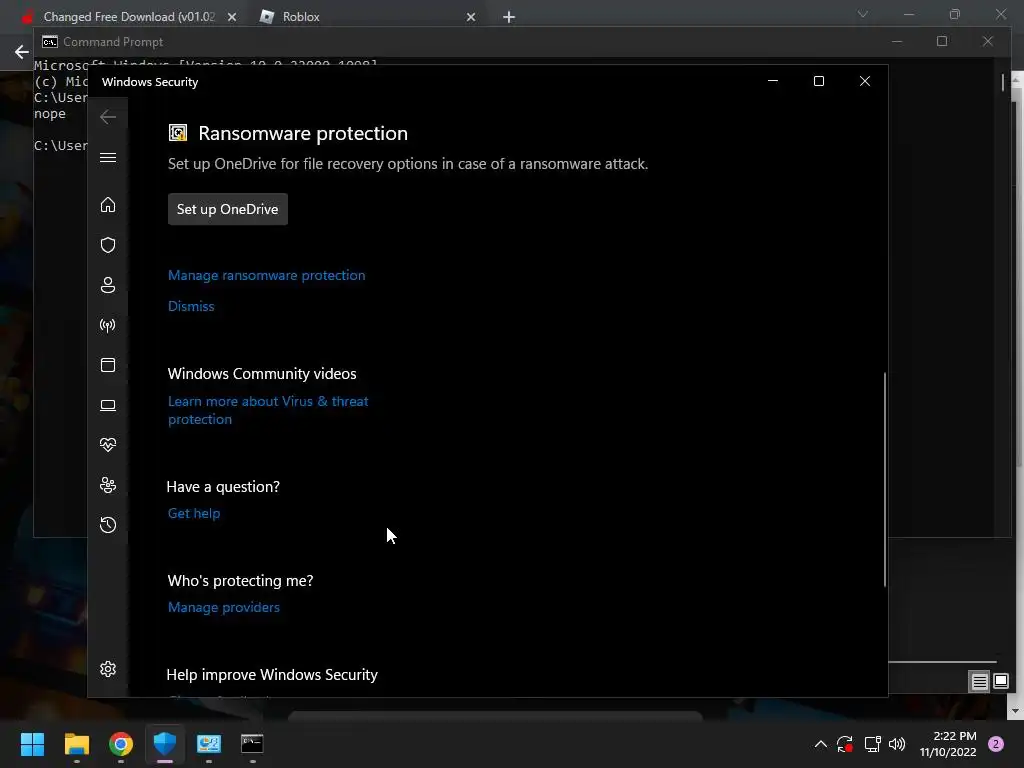Image resolution: width=1024 pixels, height=768 pixels.
Task: Click Command Prompt taskbar icon
Action: 252,744
